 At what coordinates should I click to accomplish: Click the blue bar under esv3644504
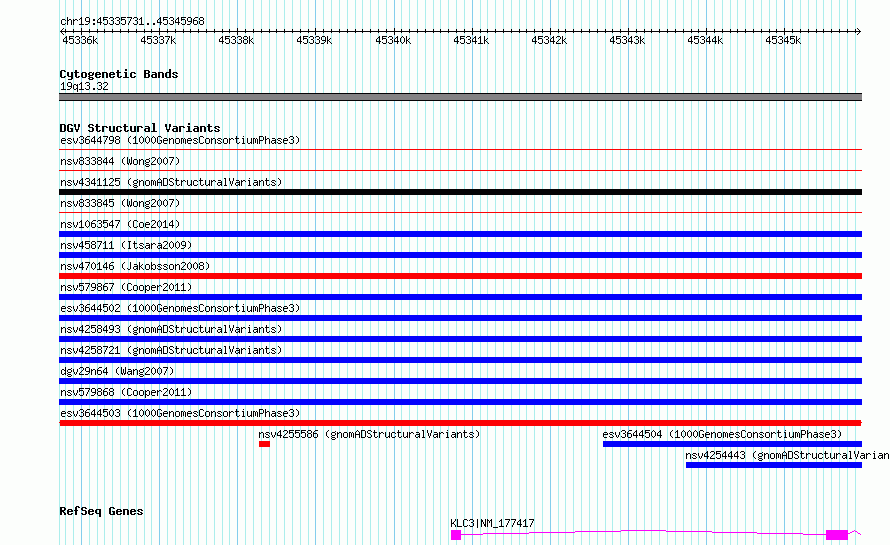click(732, 444)
